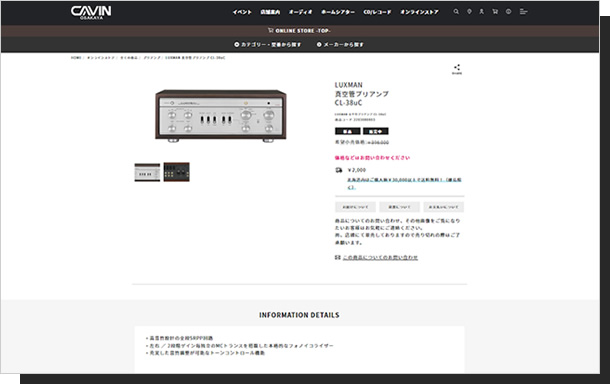The image size is (610, 384).
Task: Click the share icon above product title
Action: 457,69
